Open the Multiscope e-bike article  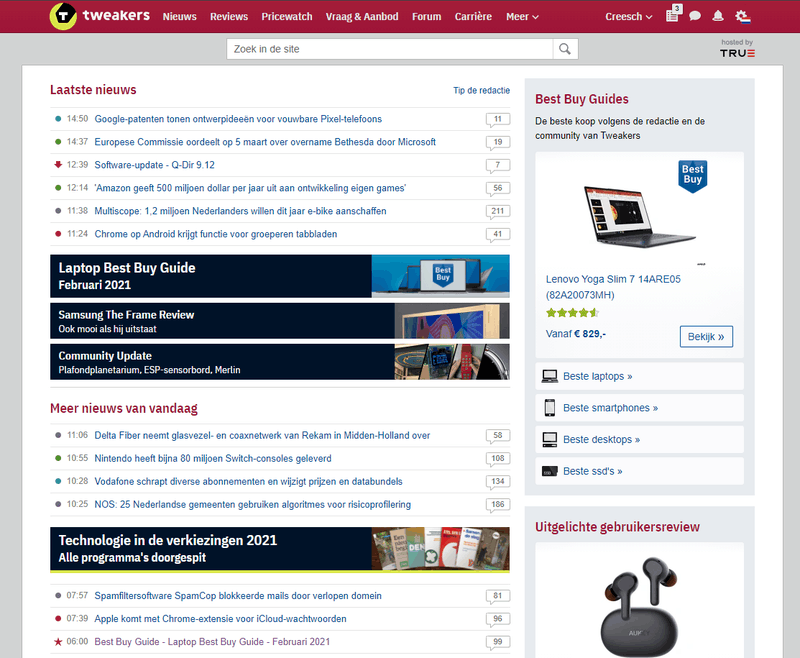[x=240, y=211]
